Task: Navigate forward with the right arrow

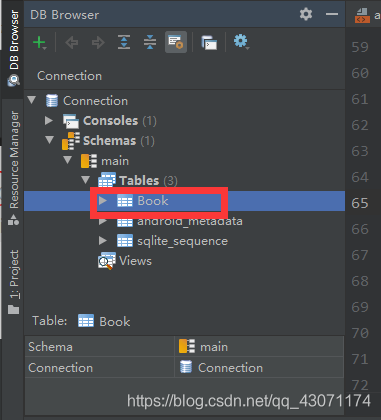Action: (x=98, y=43)
